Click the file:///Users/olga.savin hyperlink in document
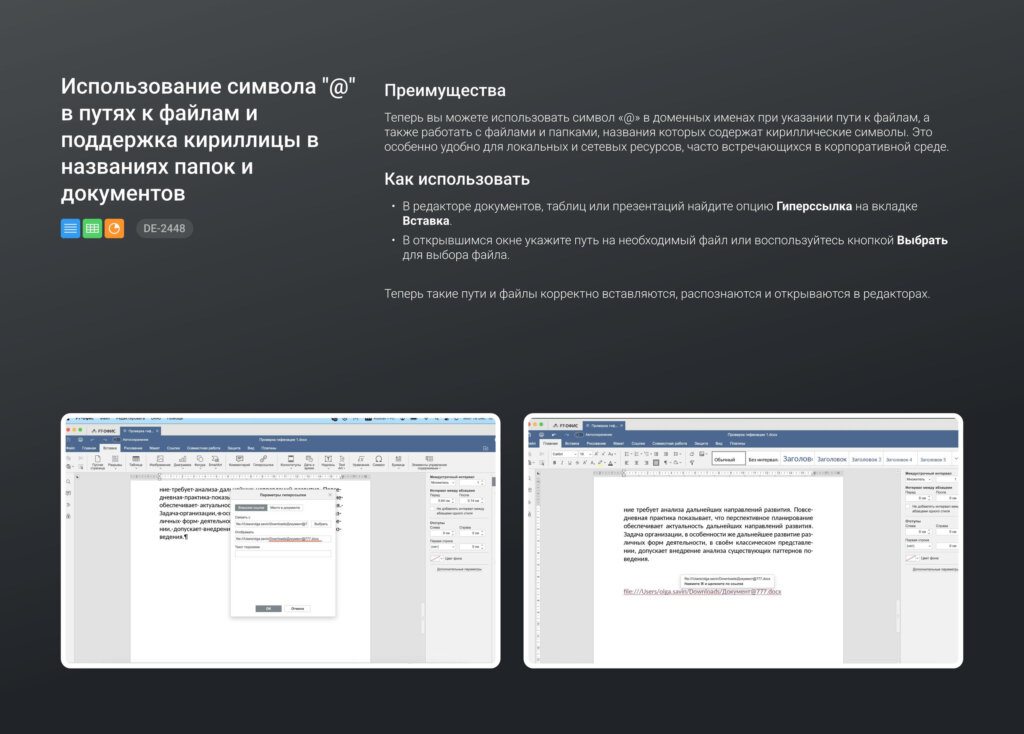The height and width of the screenshot is (734, 1024). click(702, 592)
